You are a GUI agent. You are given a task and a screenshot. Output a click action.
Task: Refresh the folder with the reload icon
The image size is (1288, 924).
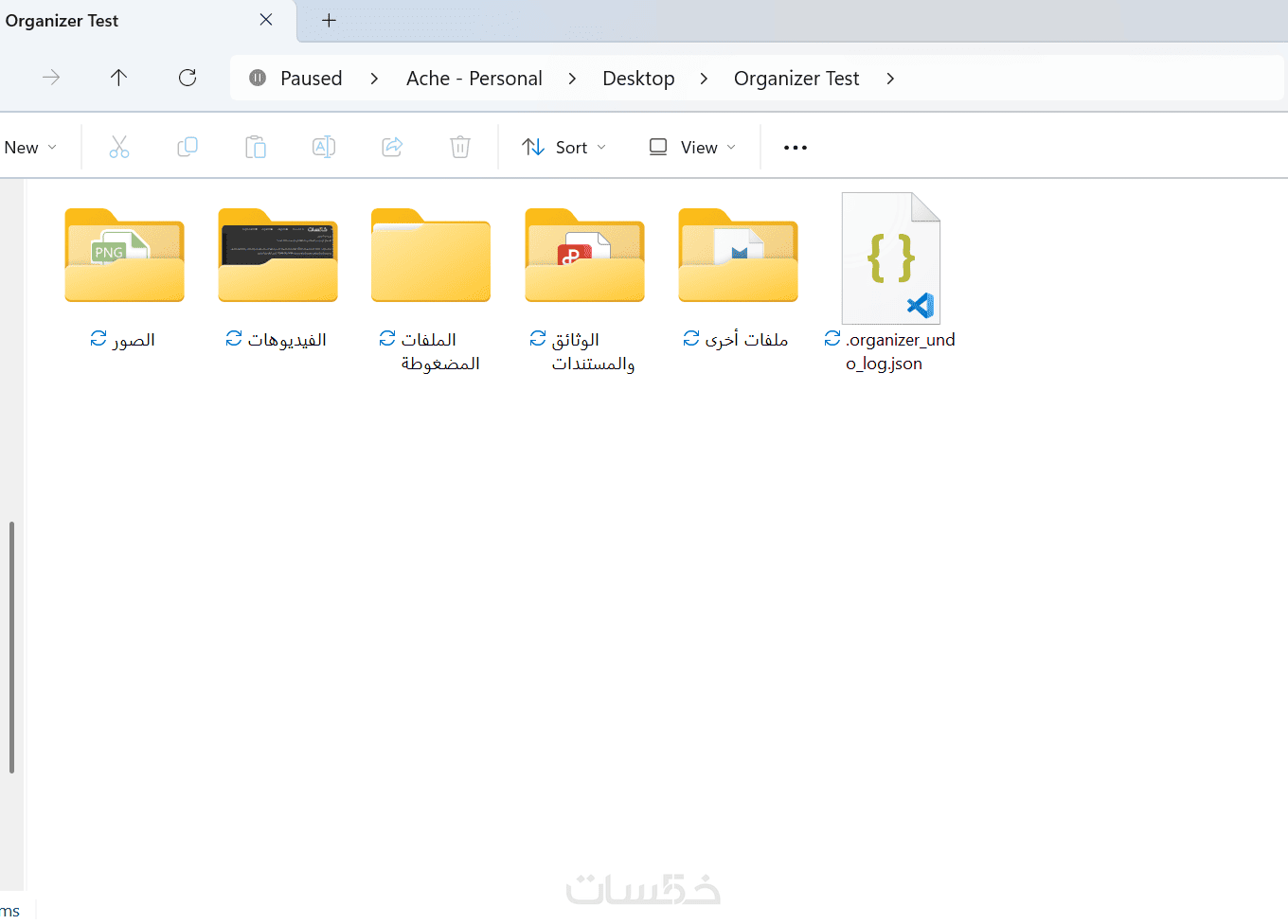(188, 78)
